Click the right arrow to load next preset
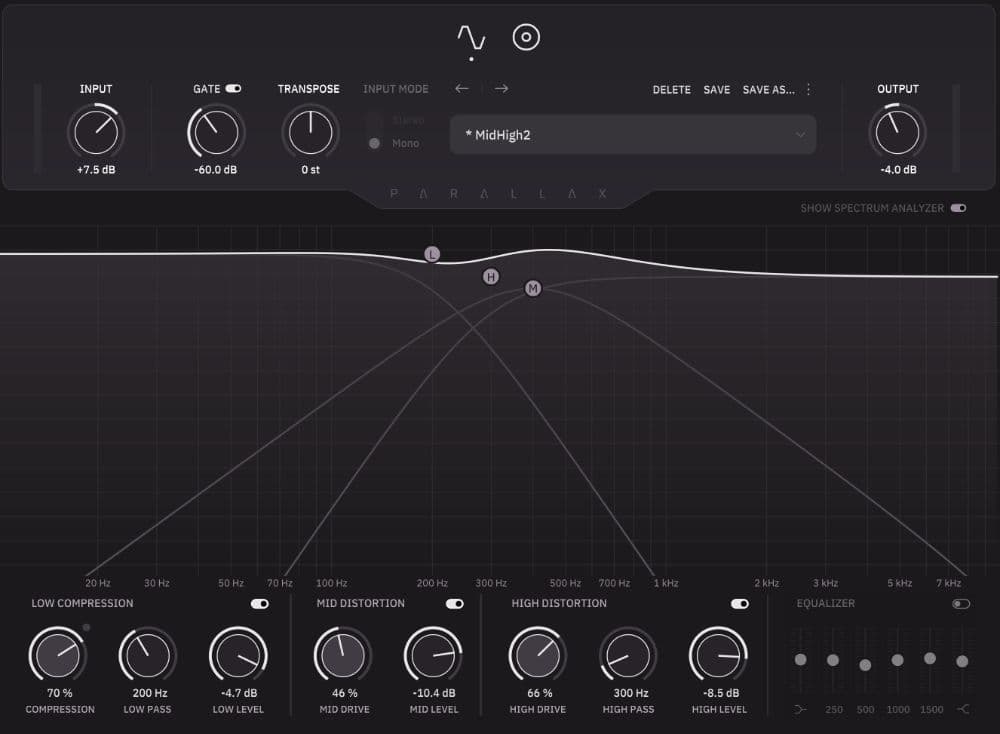Screen dimensions: 1000x734 pos(500,88)
